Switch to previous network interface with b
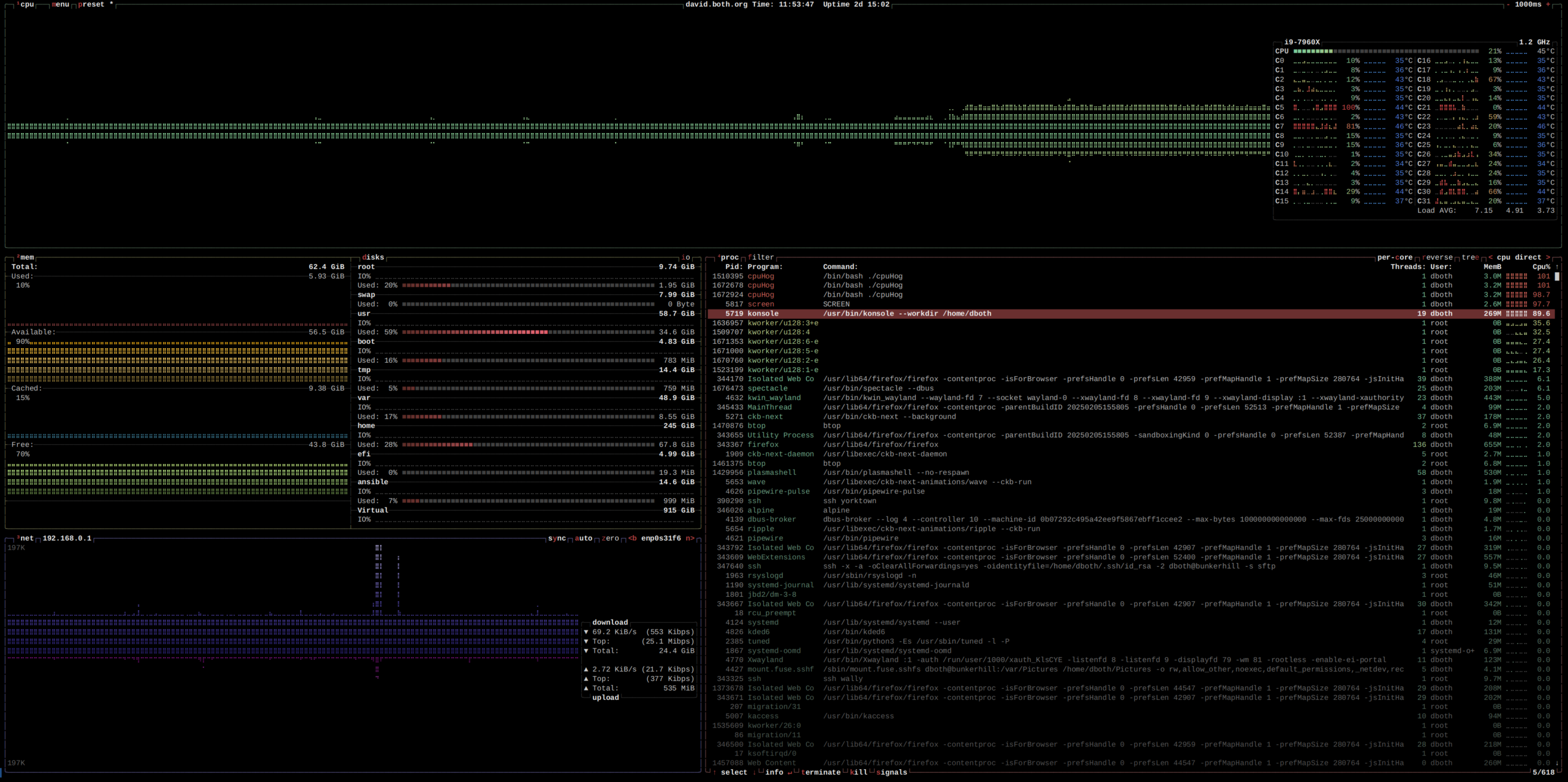 point(631,539)
